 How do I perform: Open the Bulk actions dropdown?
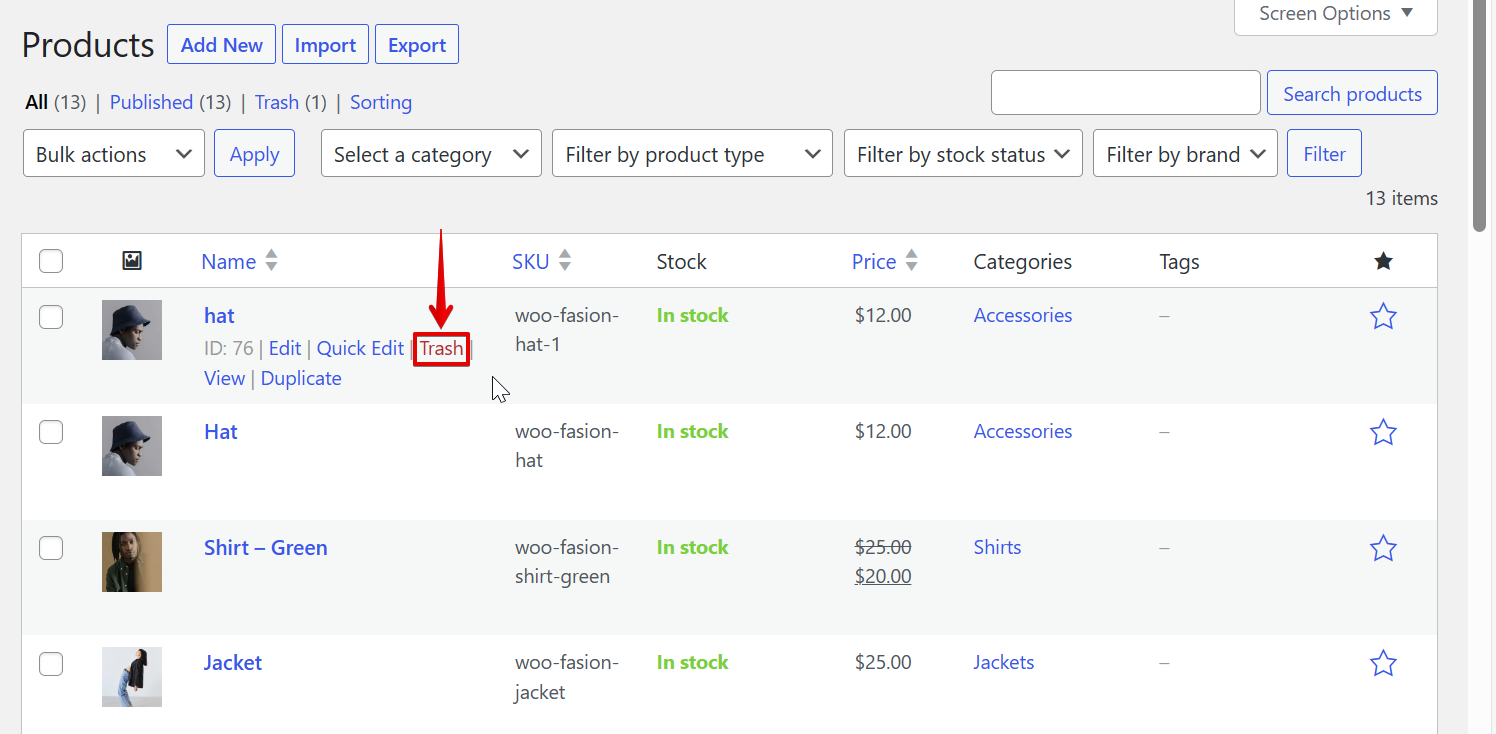(x=113, y=154)
